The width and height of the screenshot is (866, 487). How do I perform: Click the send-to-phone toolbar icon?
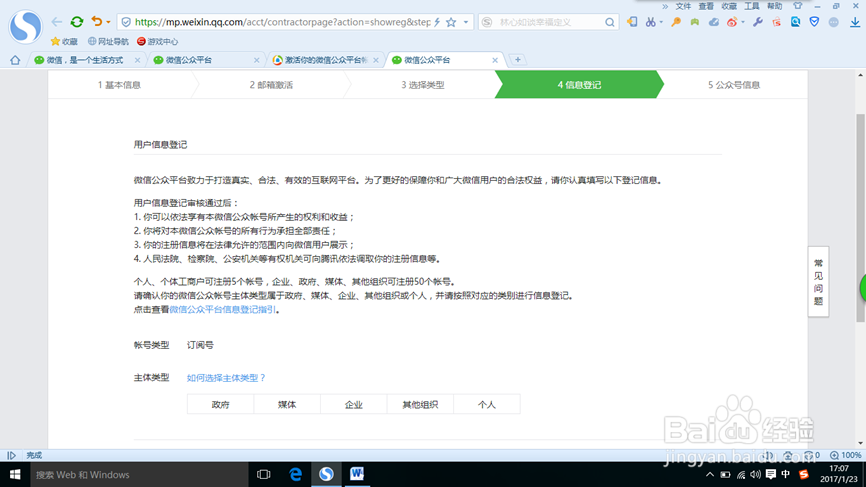632,22
